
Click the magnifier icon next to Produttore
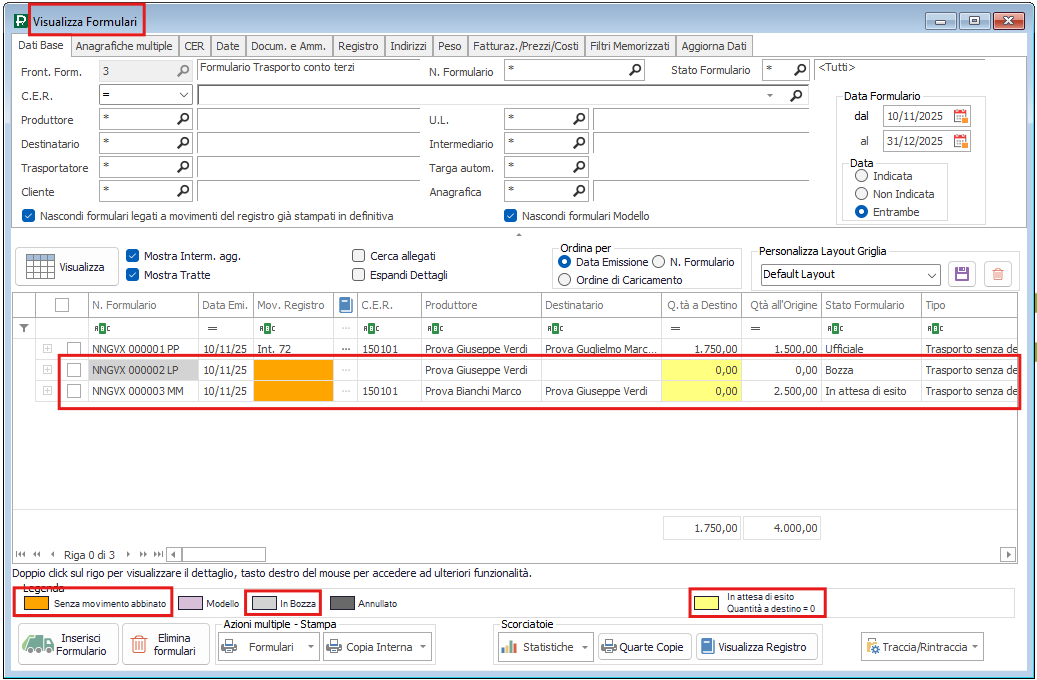coord(182,119)
